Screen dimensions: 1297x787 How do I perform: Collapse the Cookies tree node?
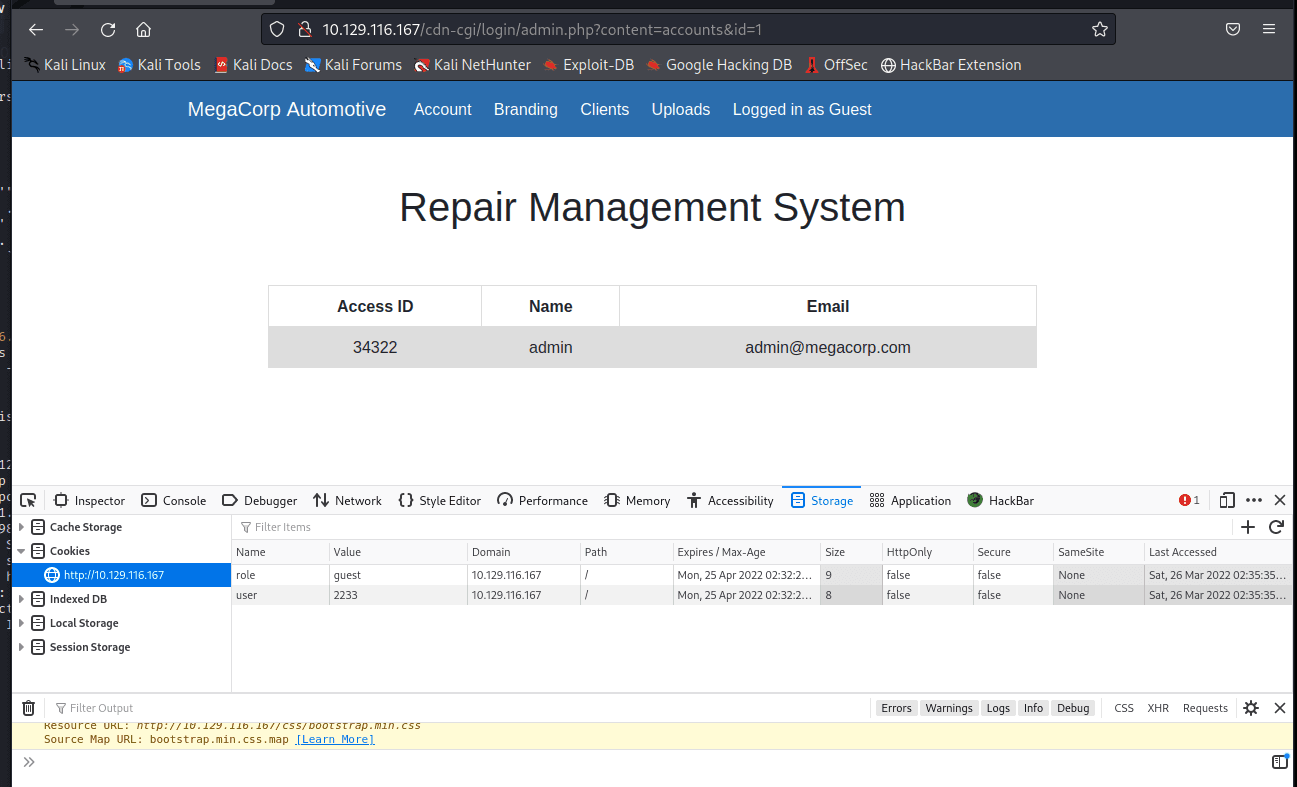21,551
